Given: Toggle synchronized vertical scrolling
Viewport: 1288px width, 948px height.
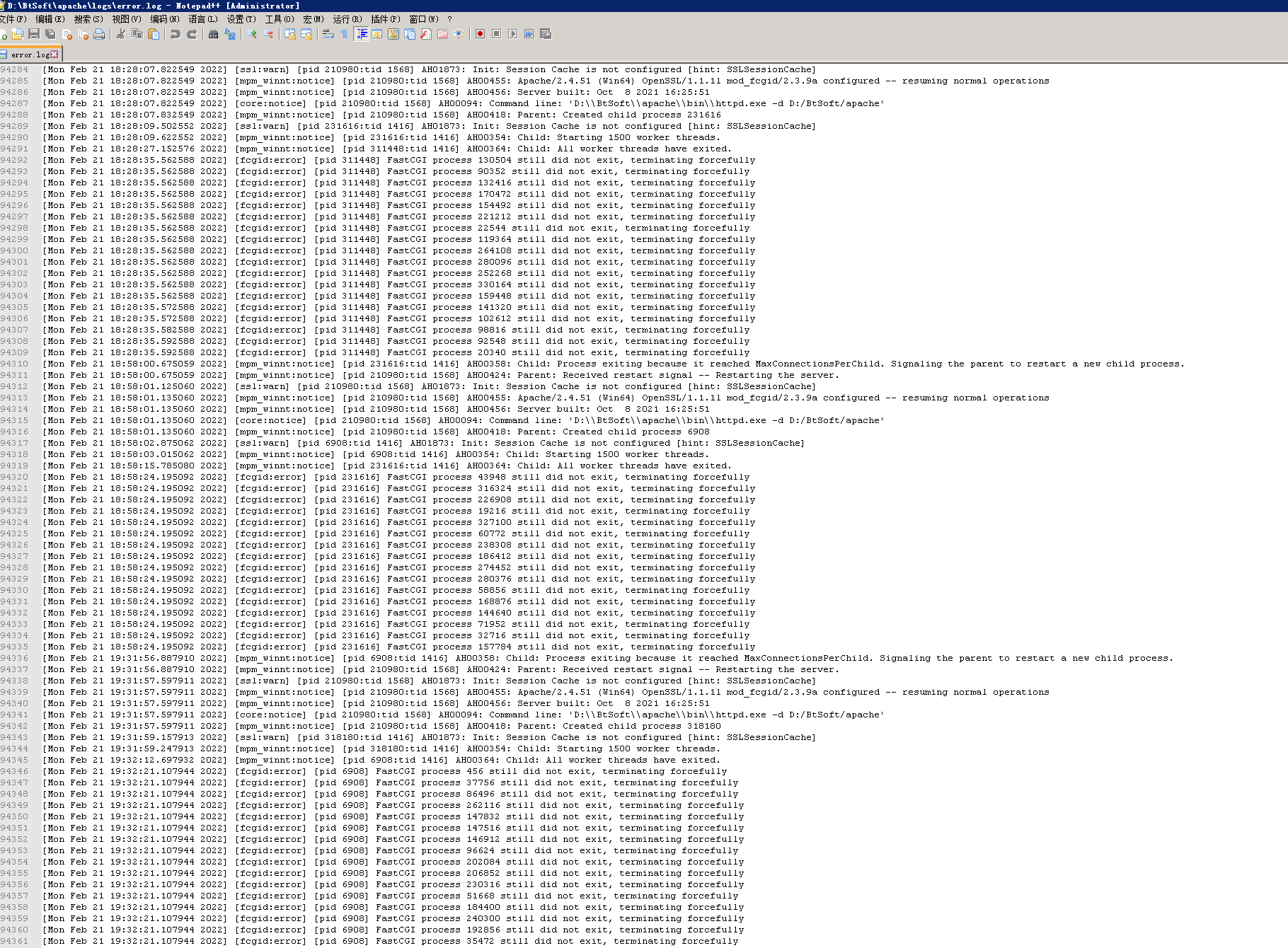Looking at the screenshot, I should point(290,34).
